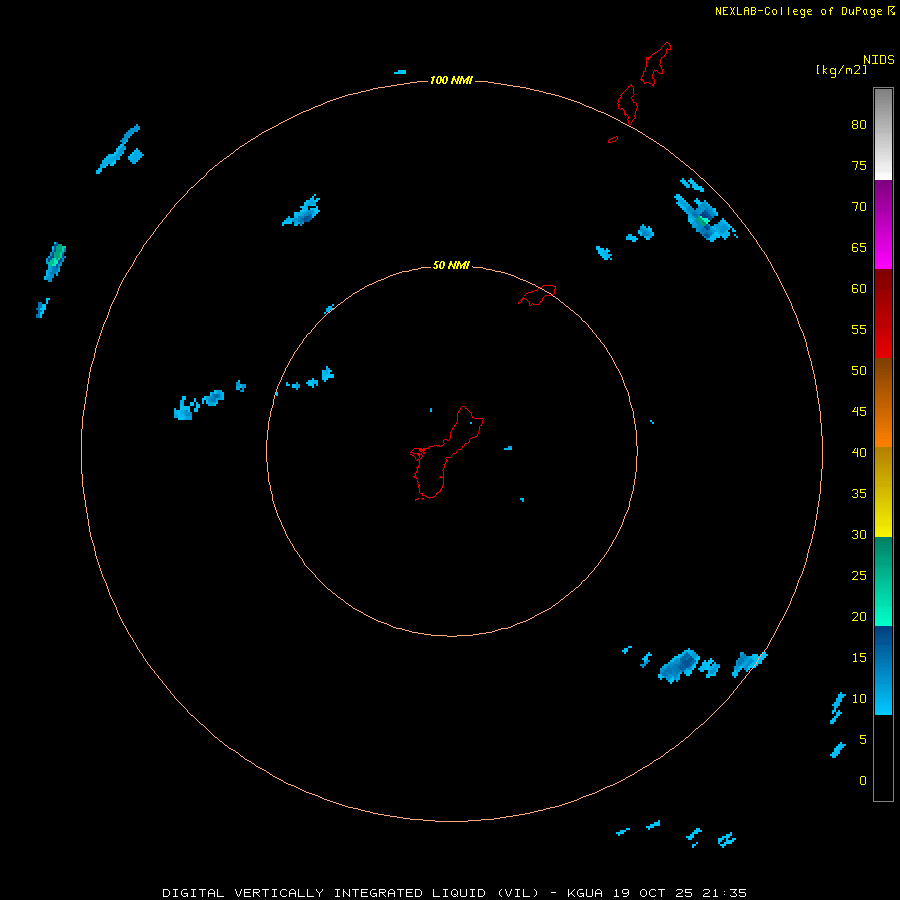
Task: Click the NIDS label above the color scale
Action: click(879, 60)
